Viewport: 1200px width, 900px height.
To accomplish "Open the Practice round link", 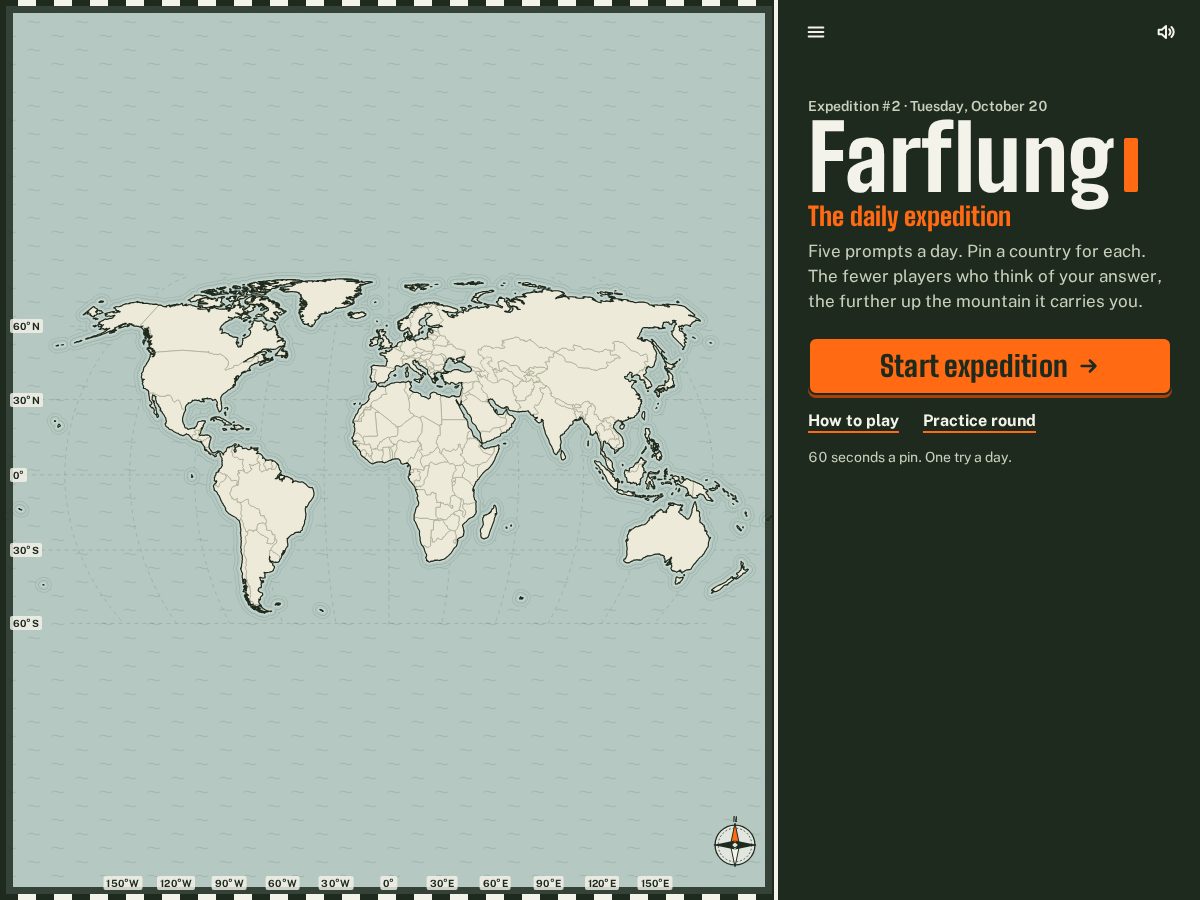I will 979,421.
